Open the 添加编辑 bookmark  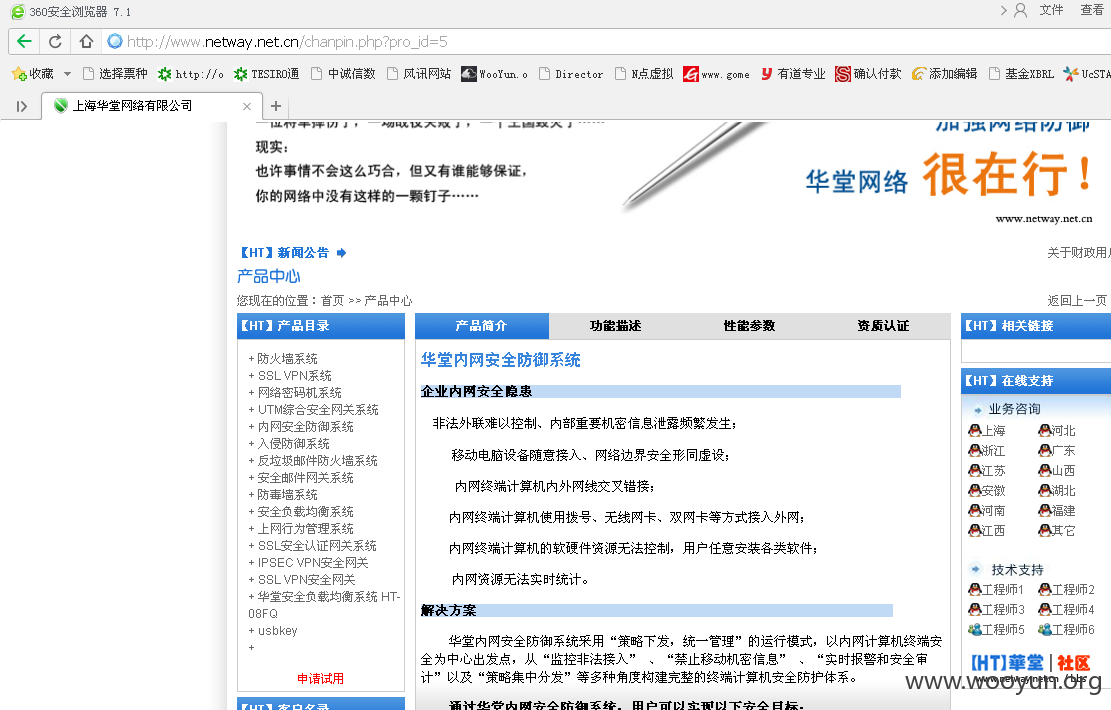pyautogui.click(x=944, y=74)
